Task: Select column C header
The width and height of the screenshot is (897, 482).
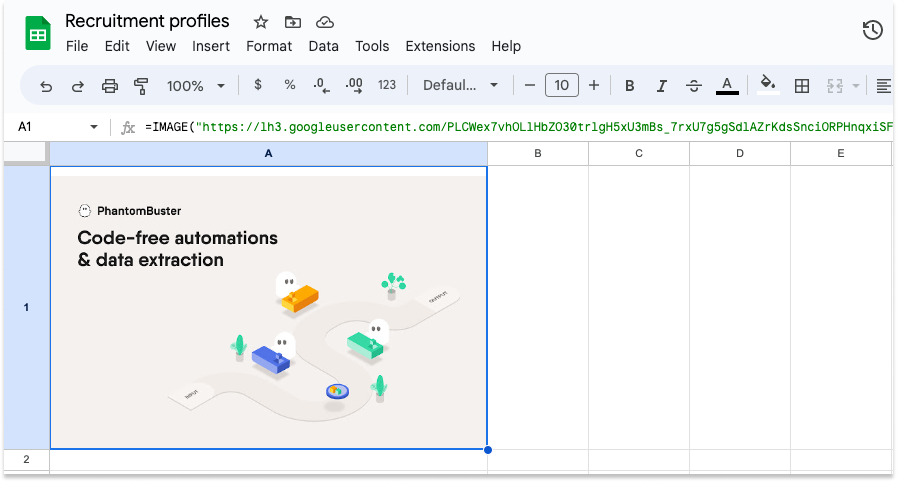Action: (639, 153)
